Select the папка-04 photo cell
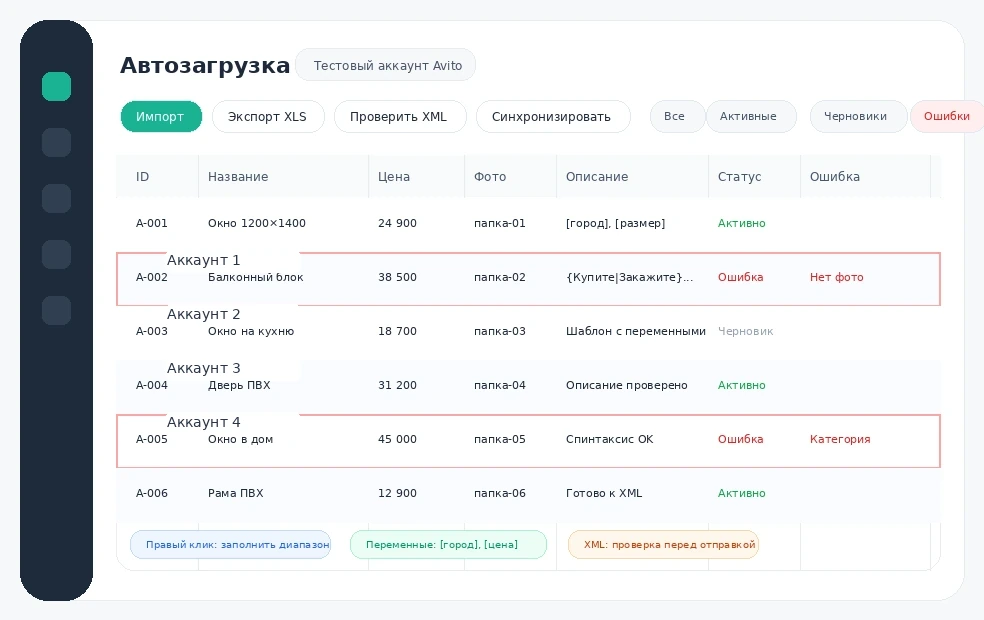Image resolution: width=984 pixels, height=620 pixels. [x=500, y=385]
